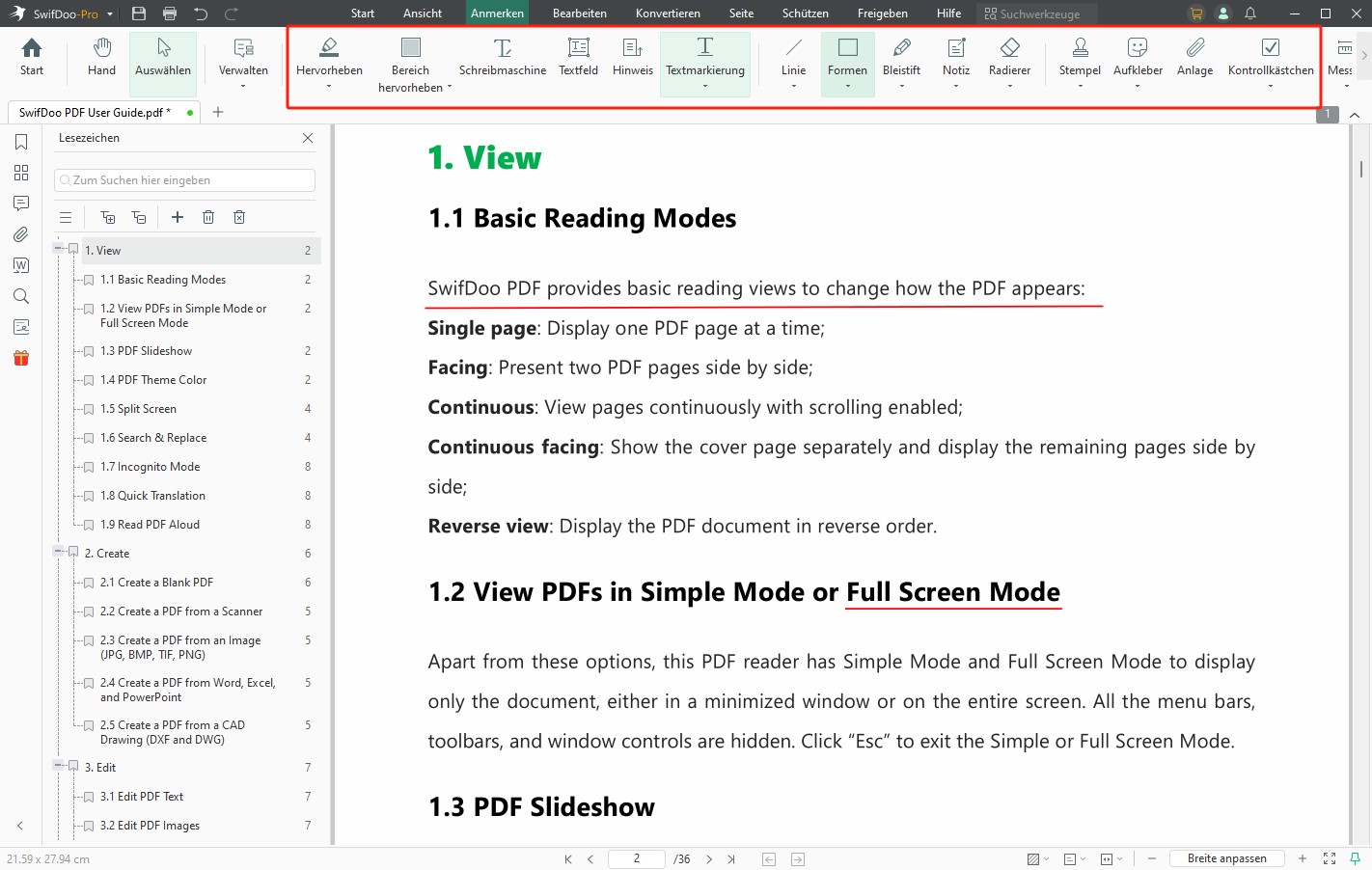
Task: Open the Radierer eraser dropdown
Action: pyautogui.click(x=1010, y=87)
